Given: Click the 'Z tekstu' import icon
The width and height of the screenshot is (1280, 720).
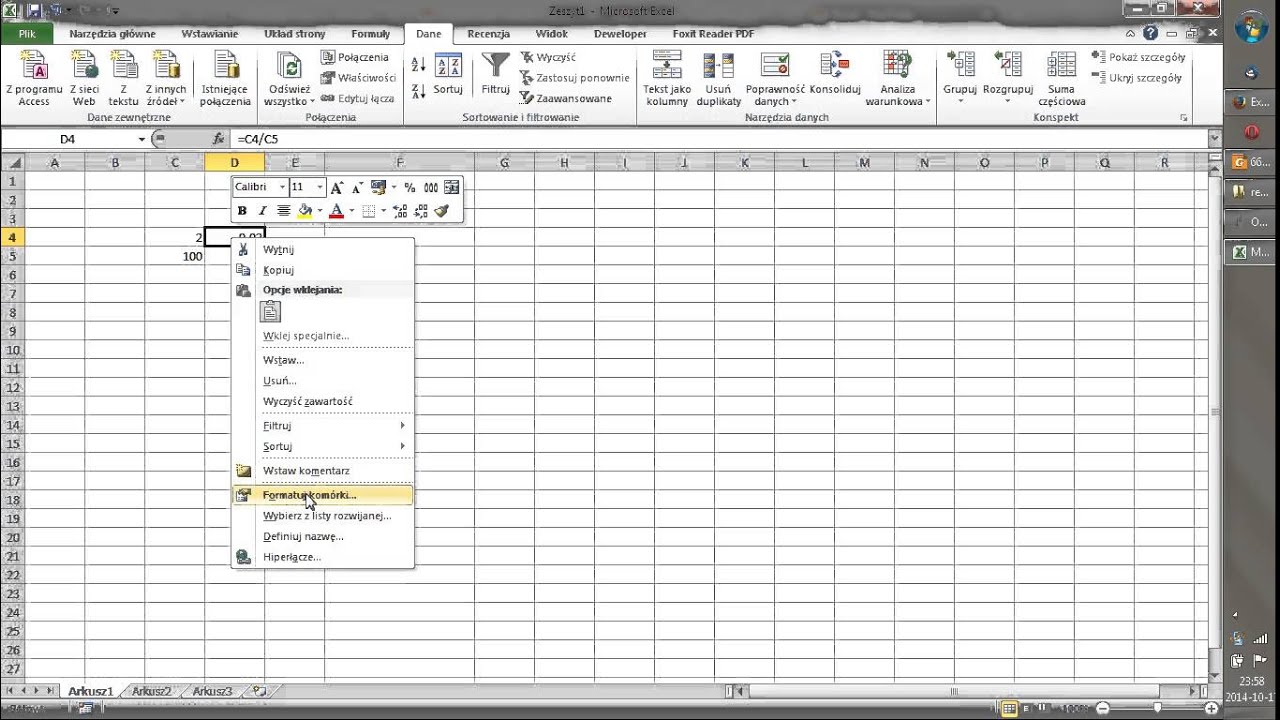Looking at the screenshot, I should click(124, 78).
